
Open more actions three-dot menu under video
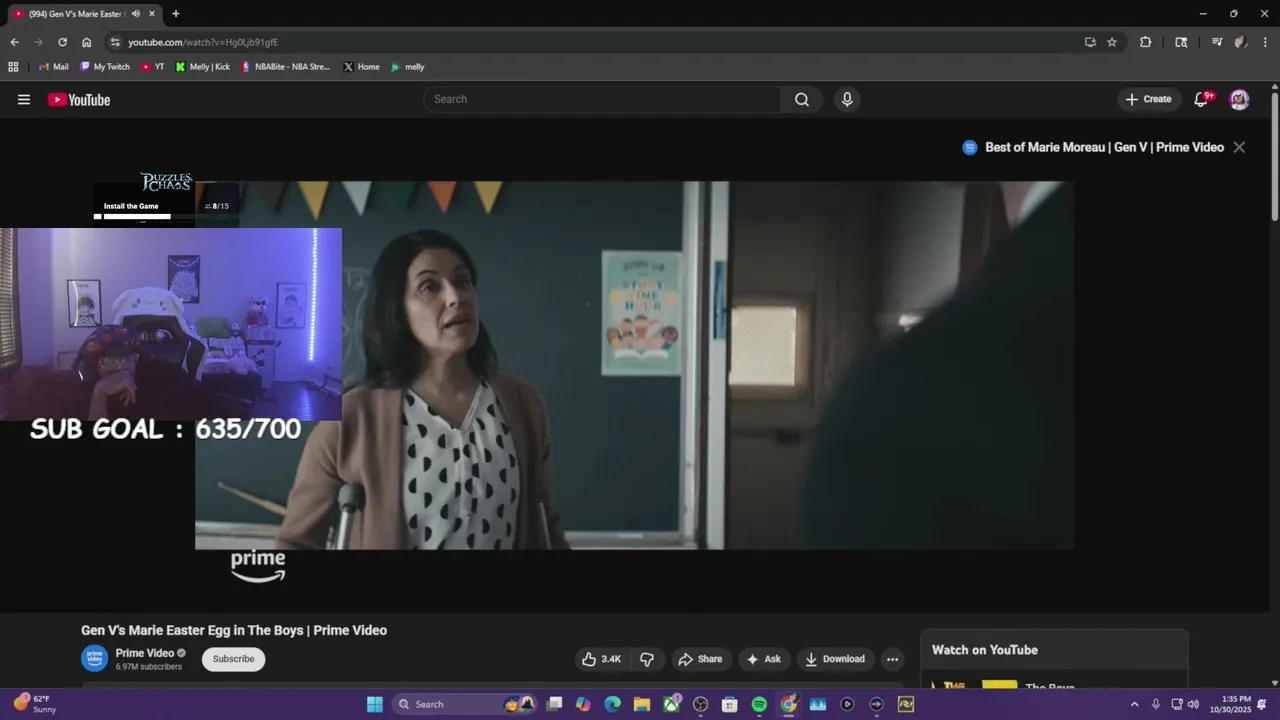[x=892, y=659]
